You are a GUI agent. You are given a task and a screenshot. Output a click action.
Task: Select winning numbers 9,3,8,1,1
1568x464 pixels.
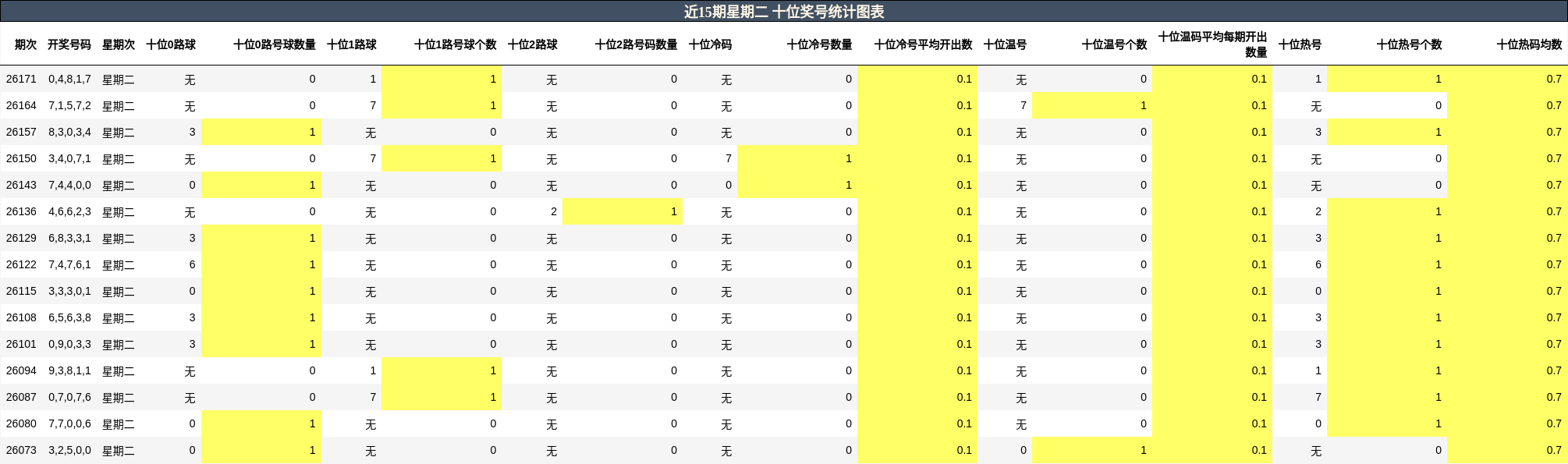click(69, 370)
